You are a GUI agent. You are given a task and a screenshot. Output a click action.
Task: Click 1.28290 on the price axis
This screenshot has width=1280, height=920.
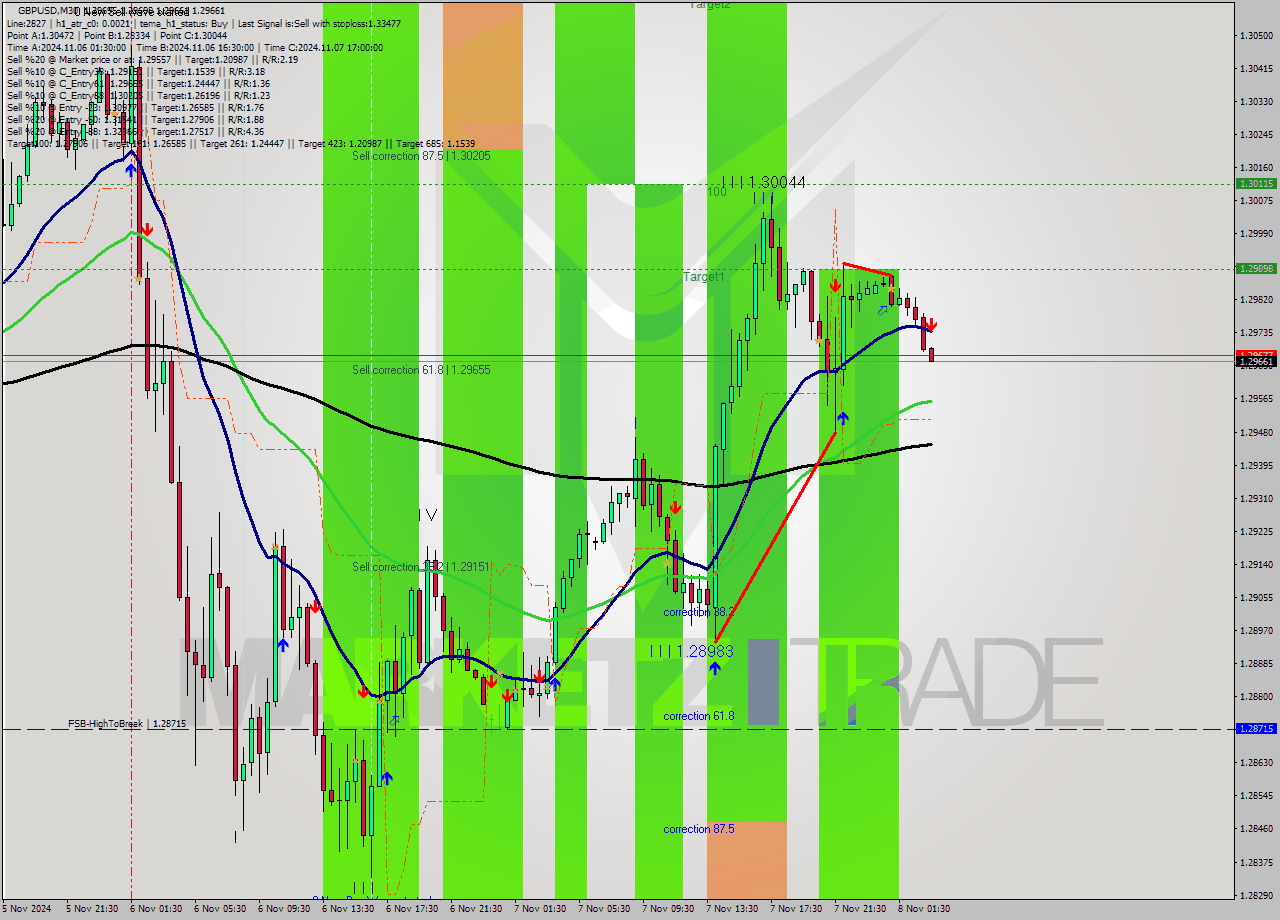pos(1255,895)
